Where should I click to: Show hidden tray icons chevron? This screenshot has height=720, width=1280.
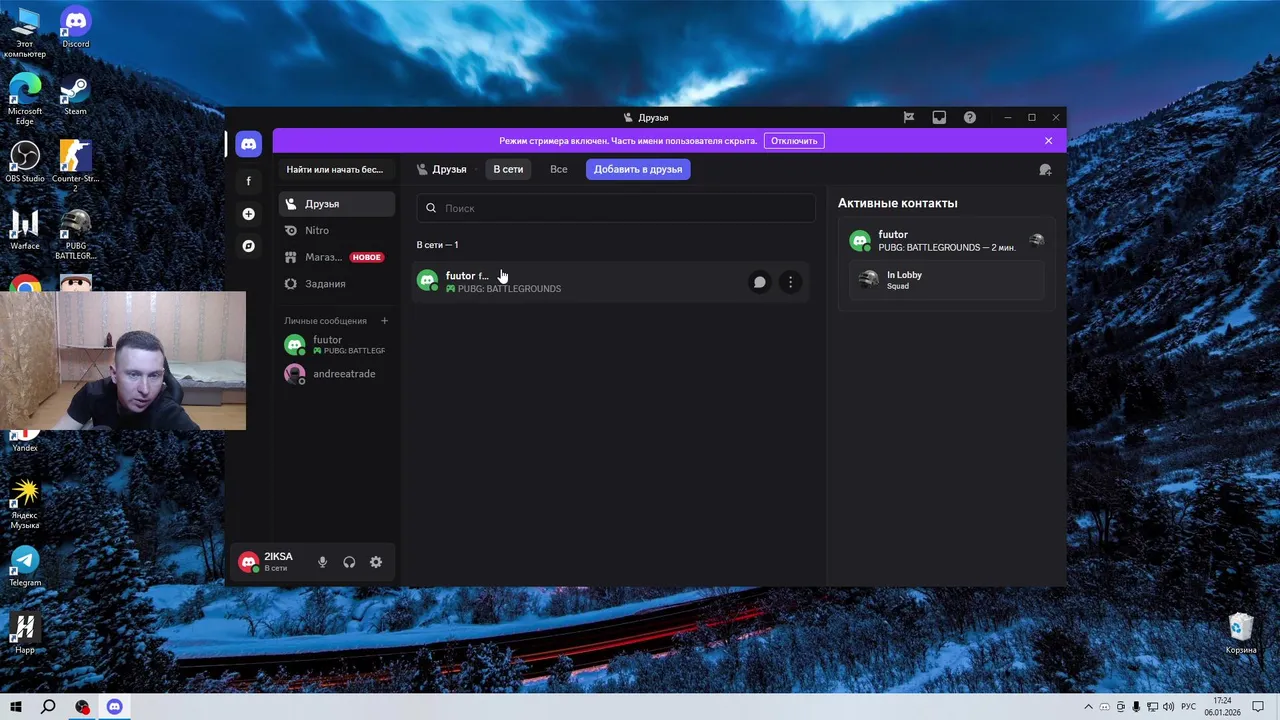click(1088, 707)
